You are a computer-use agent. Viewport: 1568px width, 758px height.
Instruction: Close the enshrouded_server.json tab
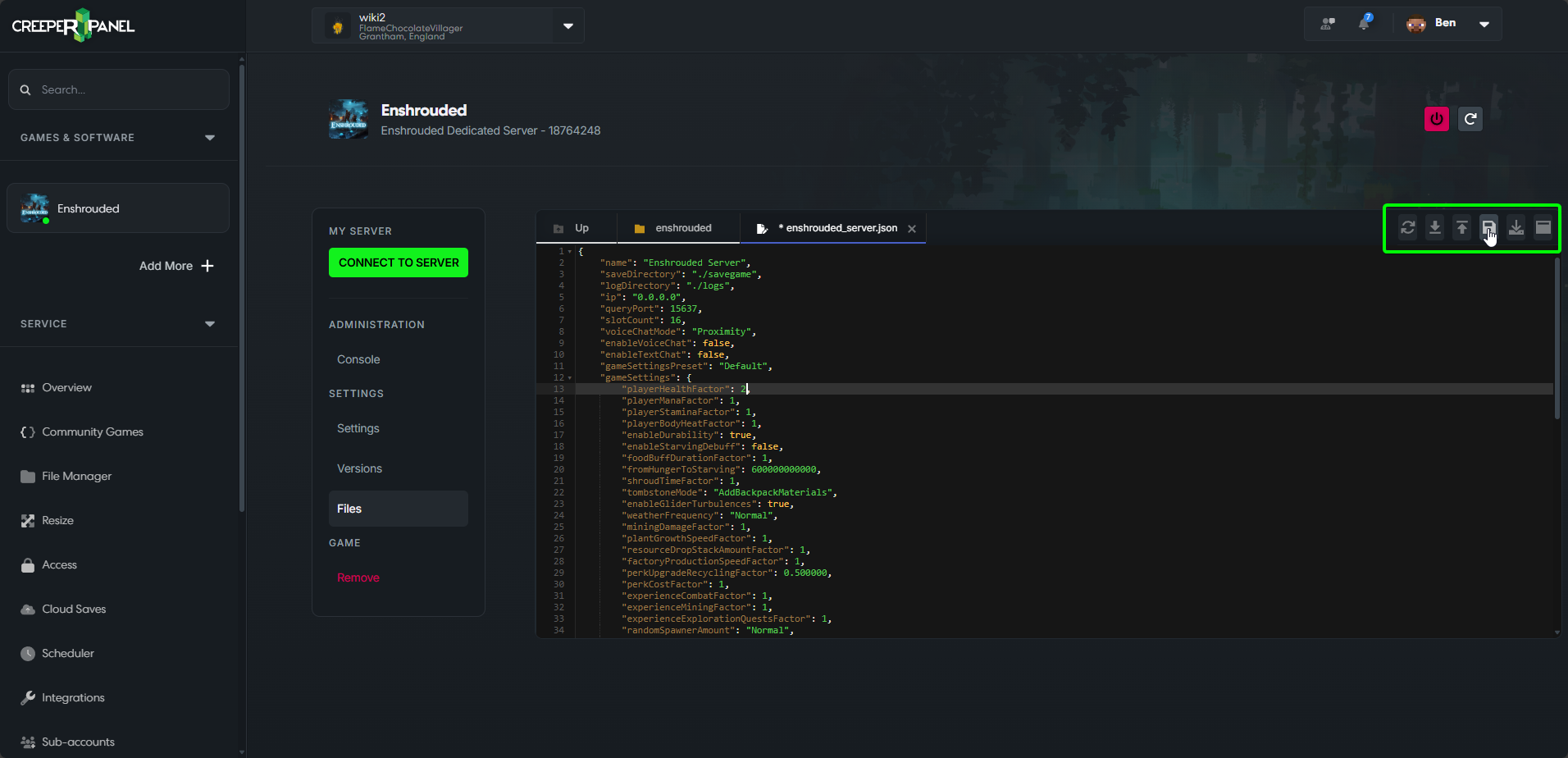point(912,229)
